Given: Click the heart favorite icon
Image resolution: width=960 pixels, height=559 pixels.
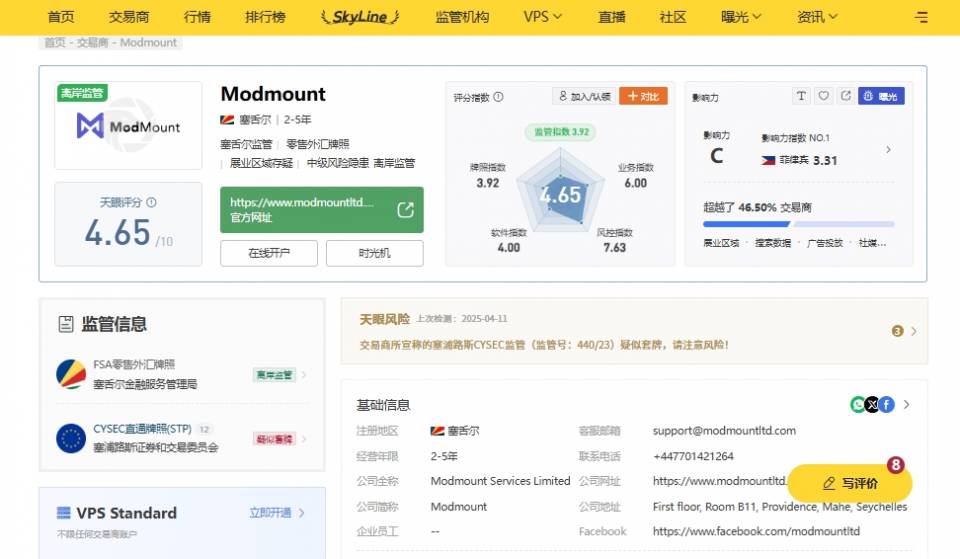Looking at the screenshot, I should coord(823,96).
